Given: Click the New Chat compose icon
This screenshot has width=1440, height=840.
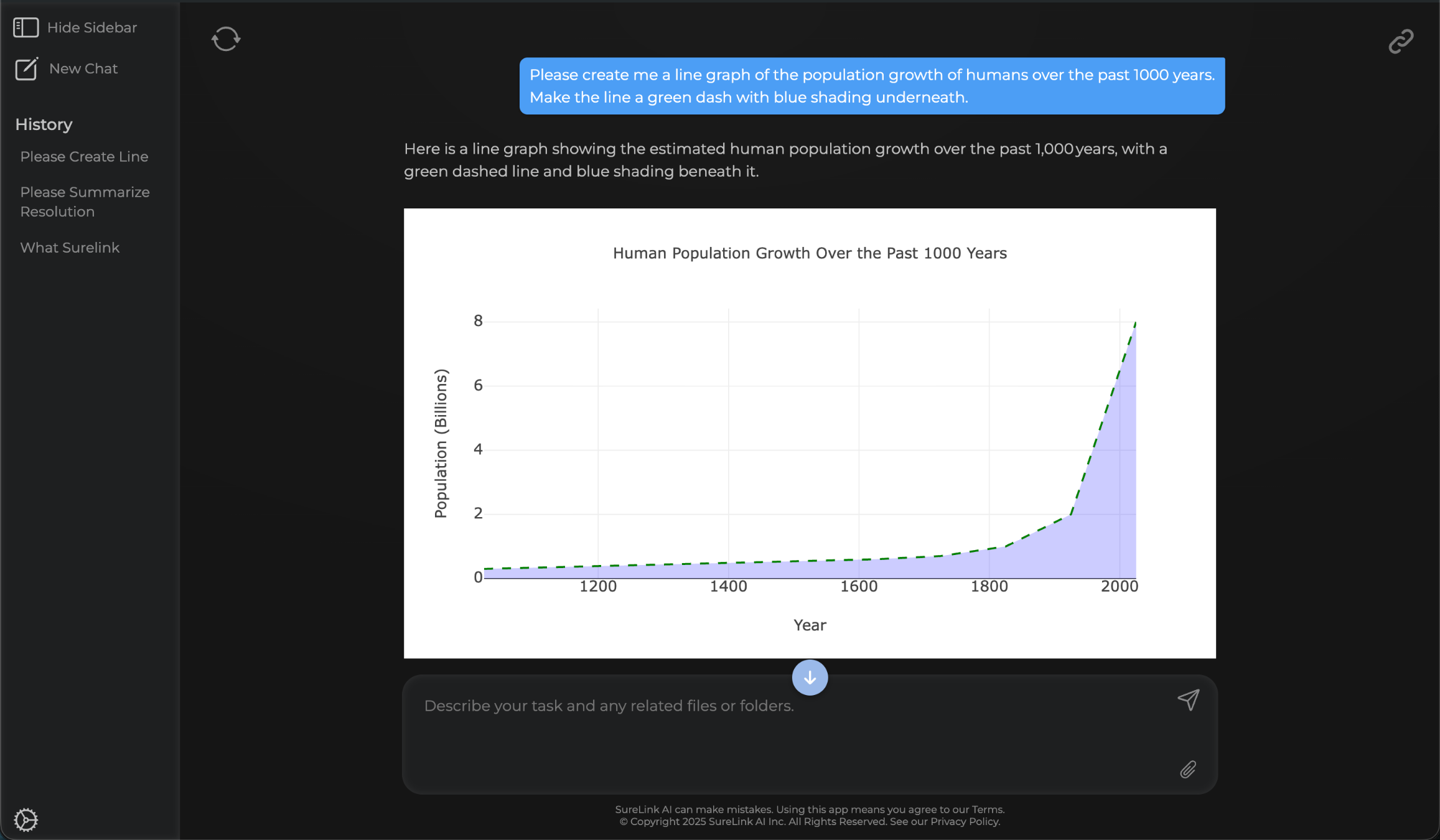Looking at the screenshot, I should tap(26, 68).
